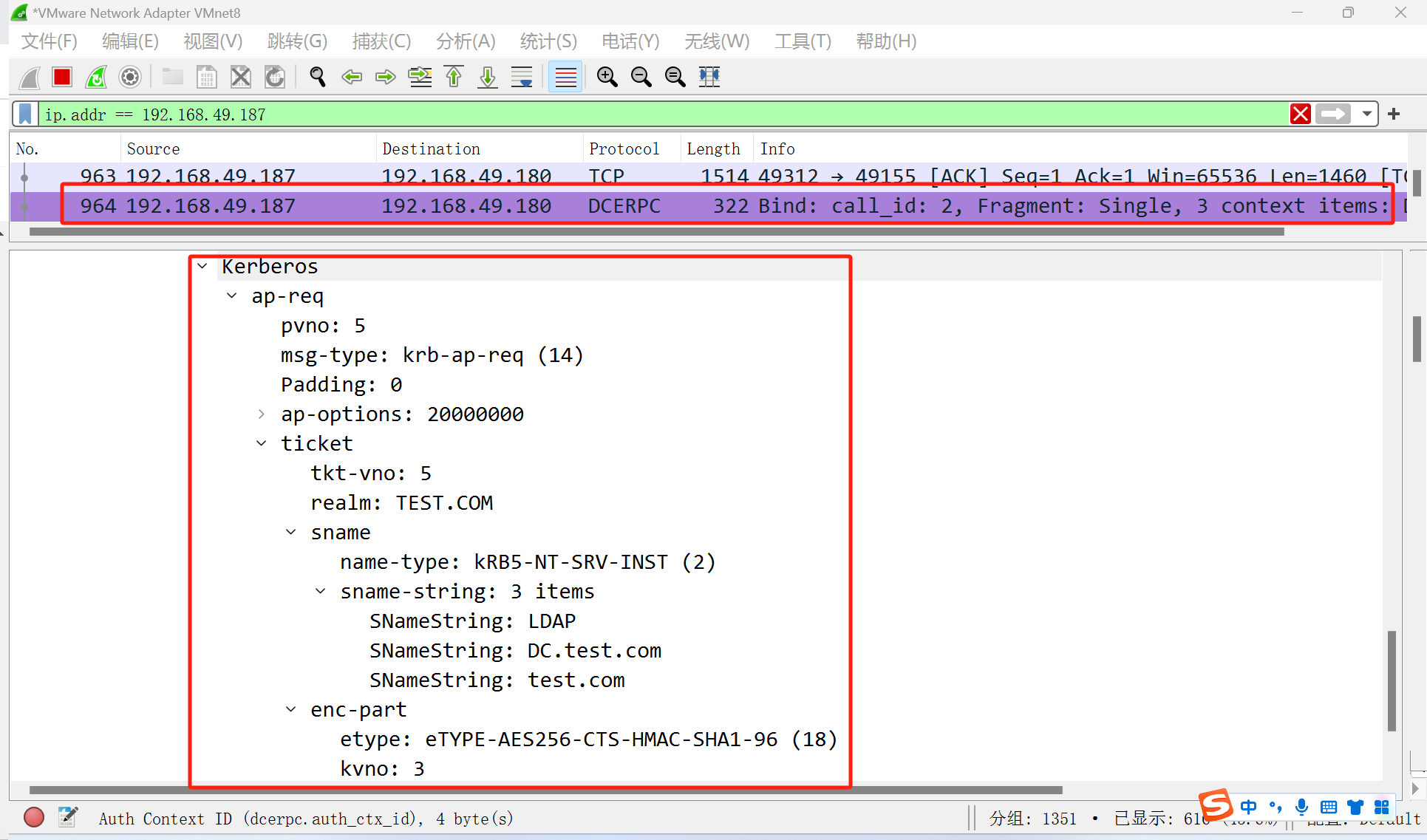Clear the display filter with the red X
Viewport: 1427px width, 840px height.
[1300, 114]
